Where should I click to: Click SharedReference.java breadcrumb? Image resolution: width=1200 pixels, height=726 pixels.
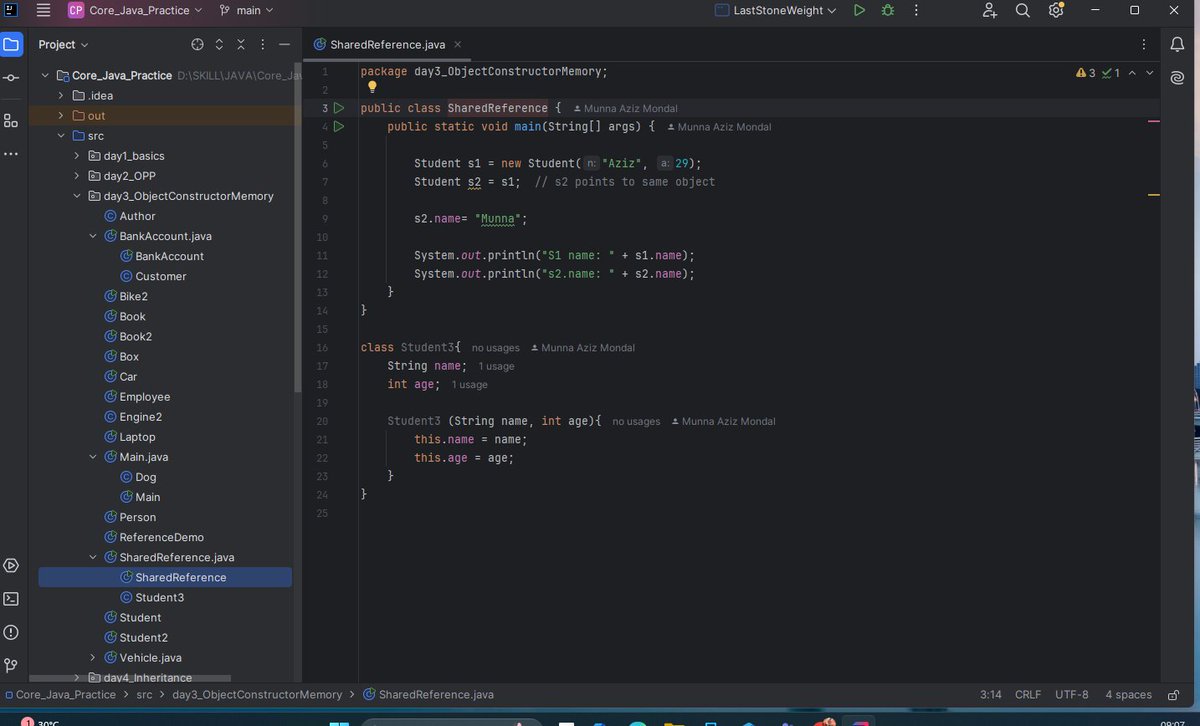tap(428, 694)
